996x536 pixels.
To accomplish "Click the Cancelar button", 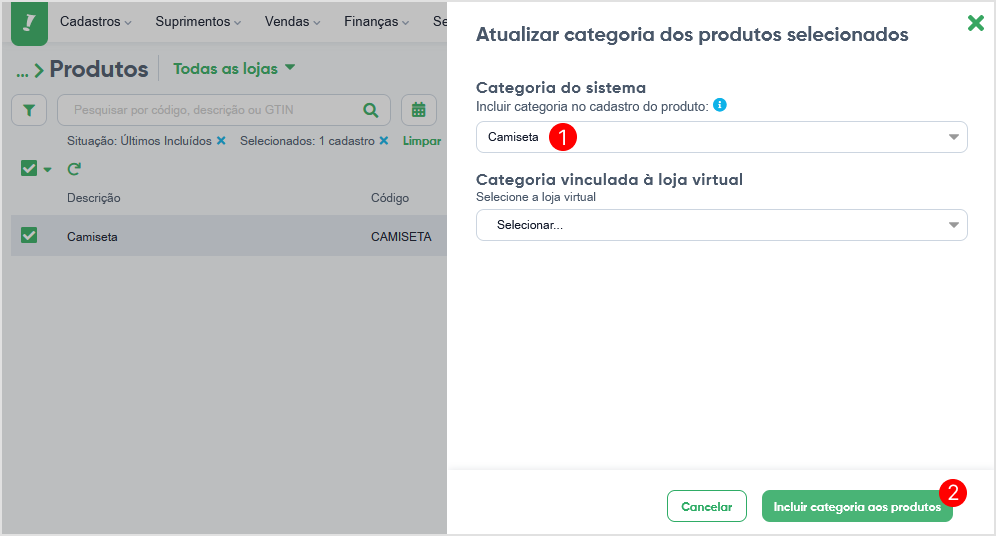I will [x=706, y=506].
